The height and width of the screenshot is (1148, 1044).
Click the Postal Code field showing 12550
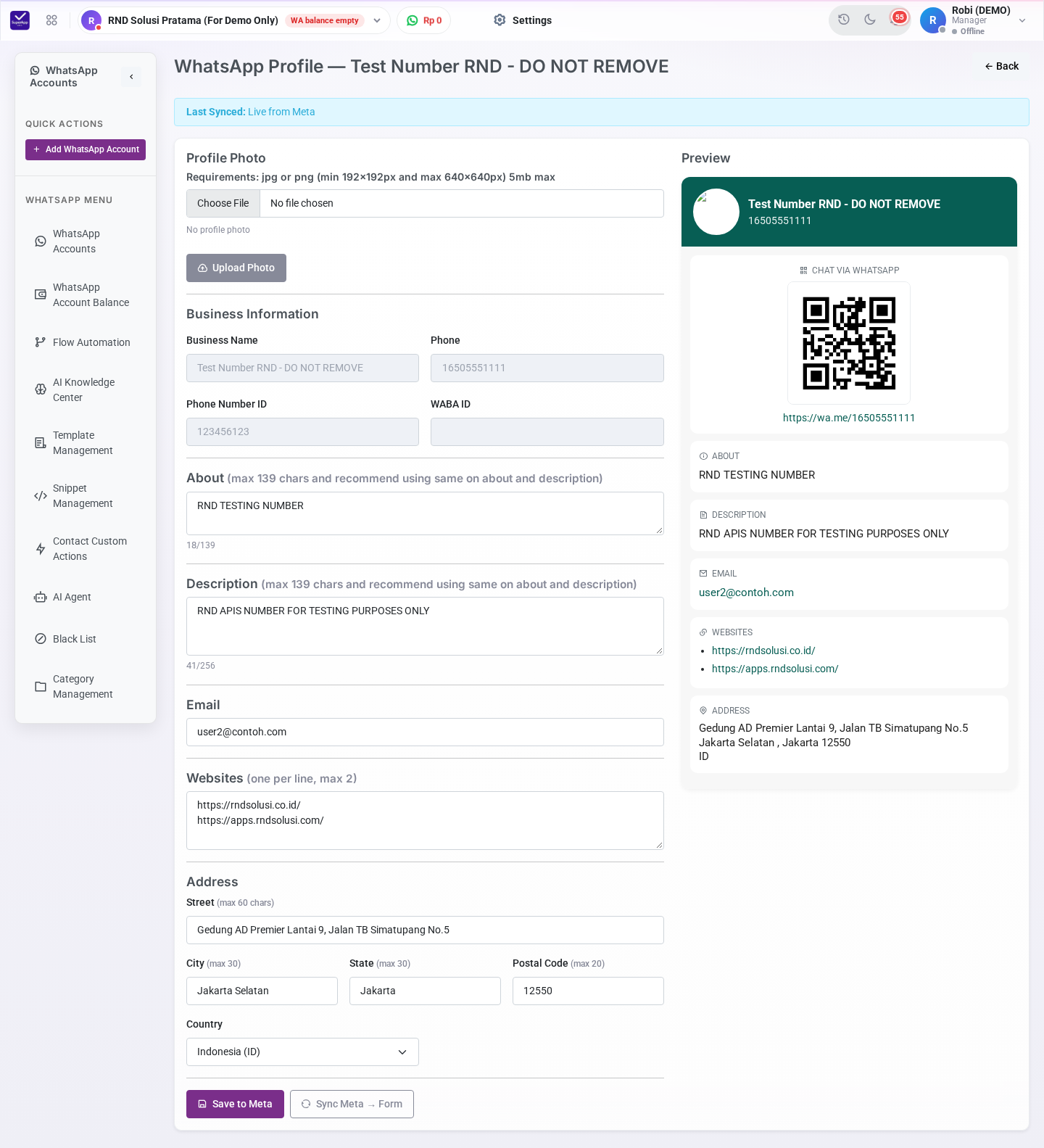pyautogui.click(x=588, y=991)
